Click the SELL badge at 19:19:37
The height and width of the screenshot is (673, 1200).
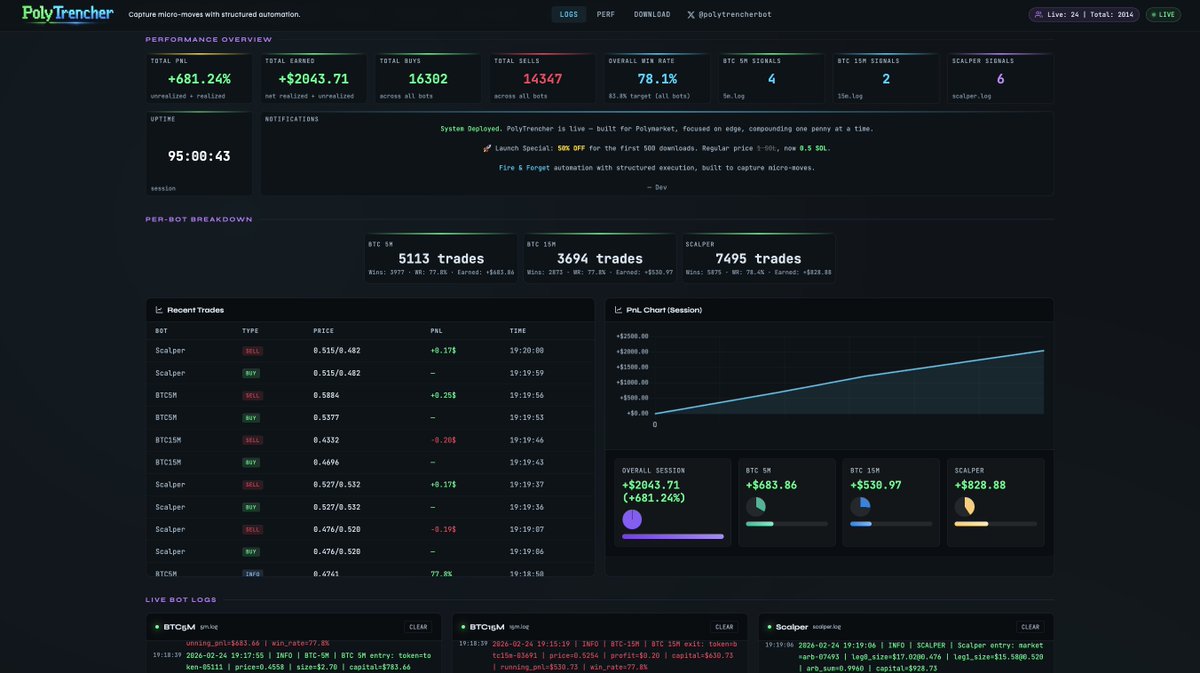coord(252,485)
